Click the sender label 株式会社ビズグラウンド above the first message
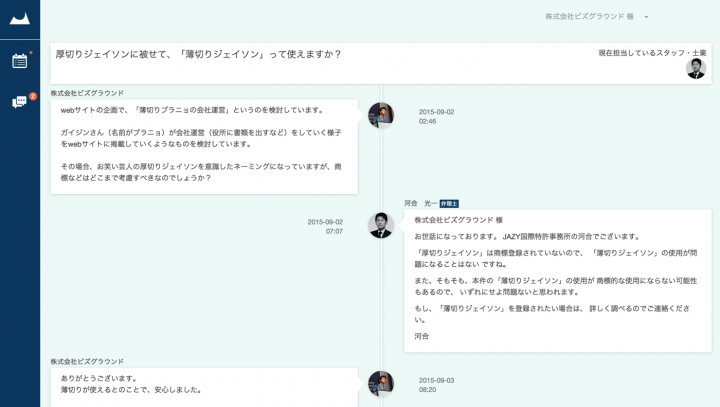 87,93
